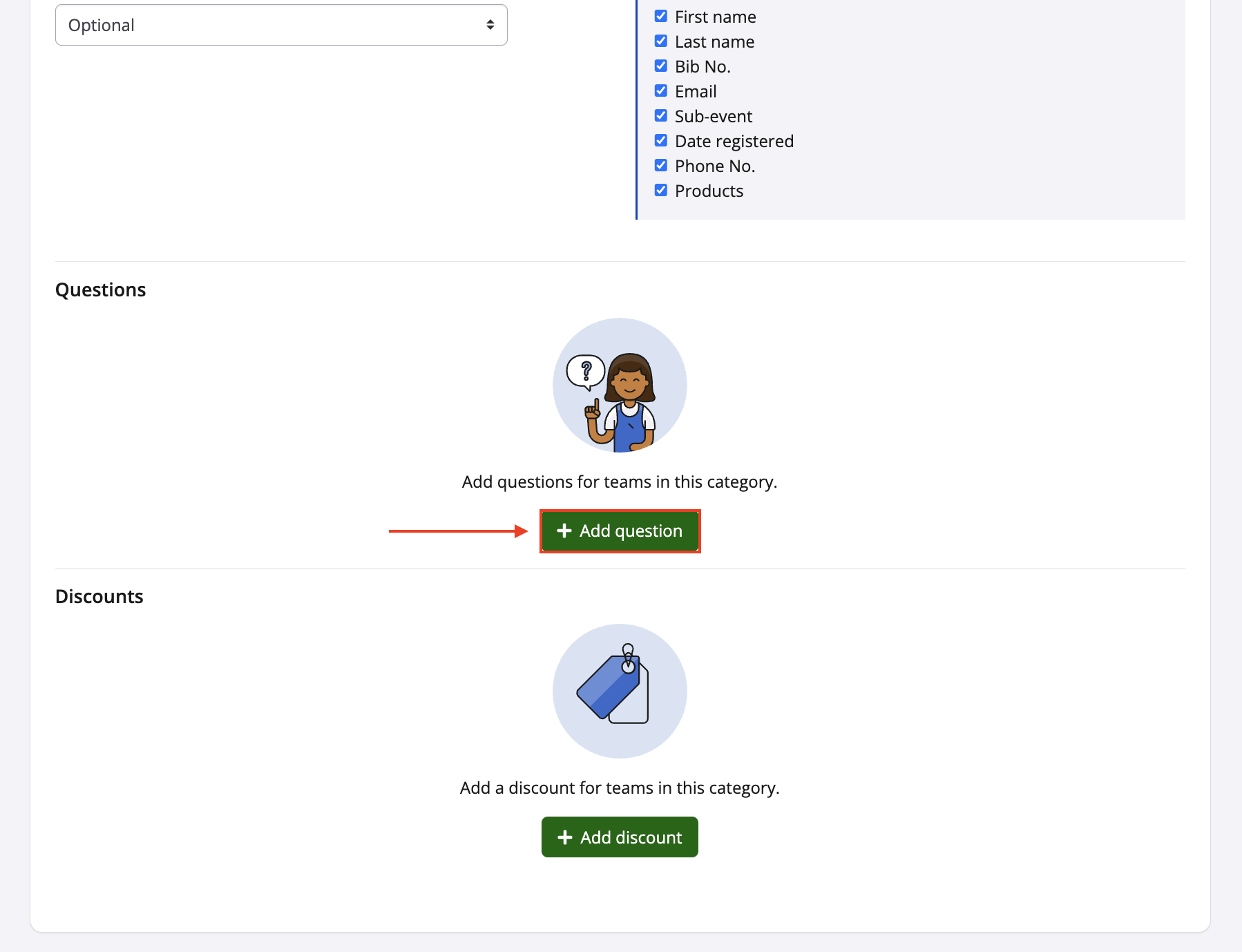Toggle the Phone No. checkbox
Image resolution: width=1242 pixels, height=952 pixels.
tap(661, 166)
